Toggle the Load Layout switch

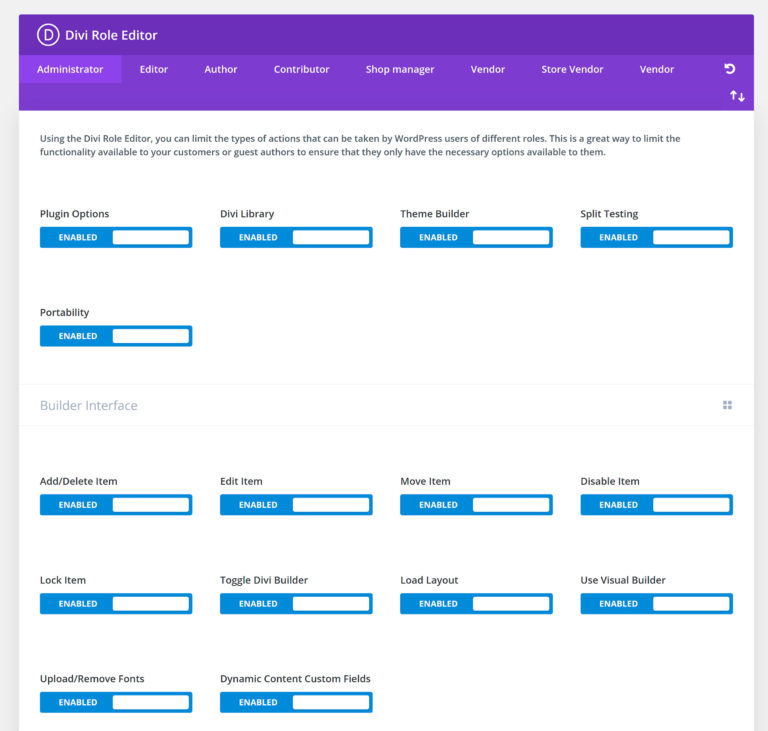[476, 604]
